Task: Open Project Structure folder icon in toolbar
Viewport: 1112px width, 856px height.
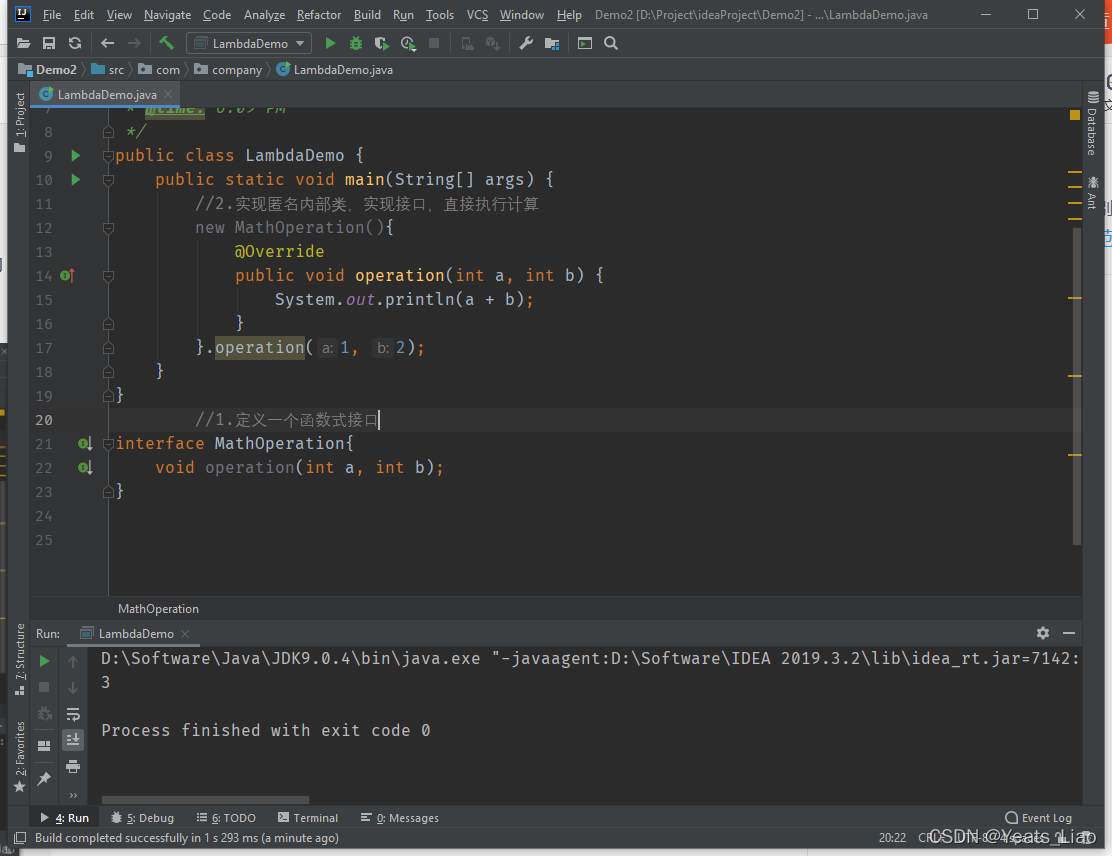Action: (x=552, y=43)
